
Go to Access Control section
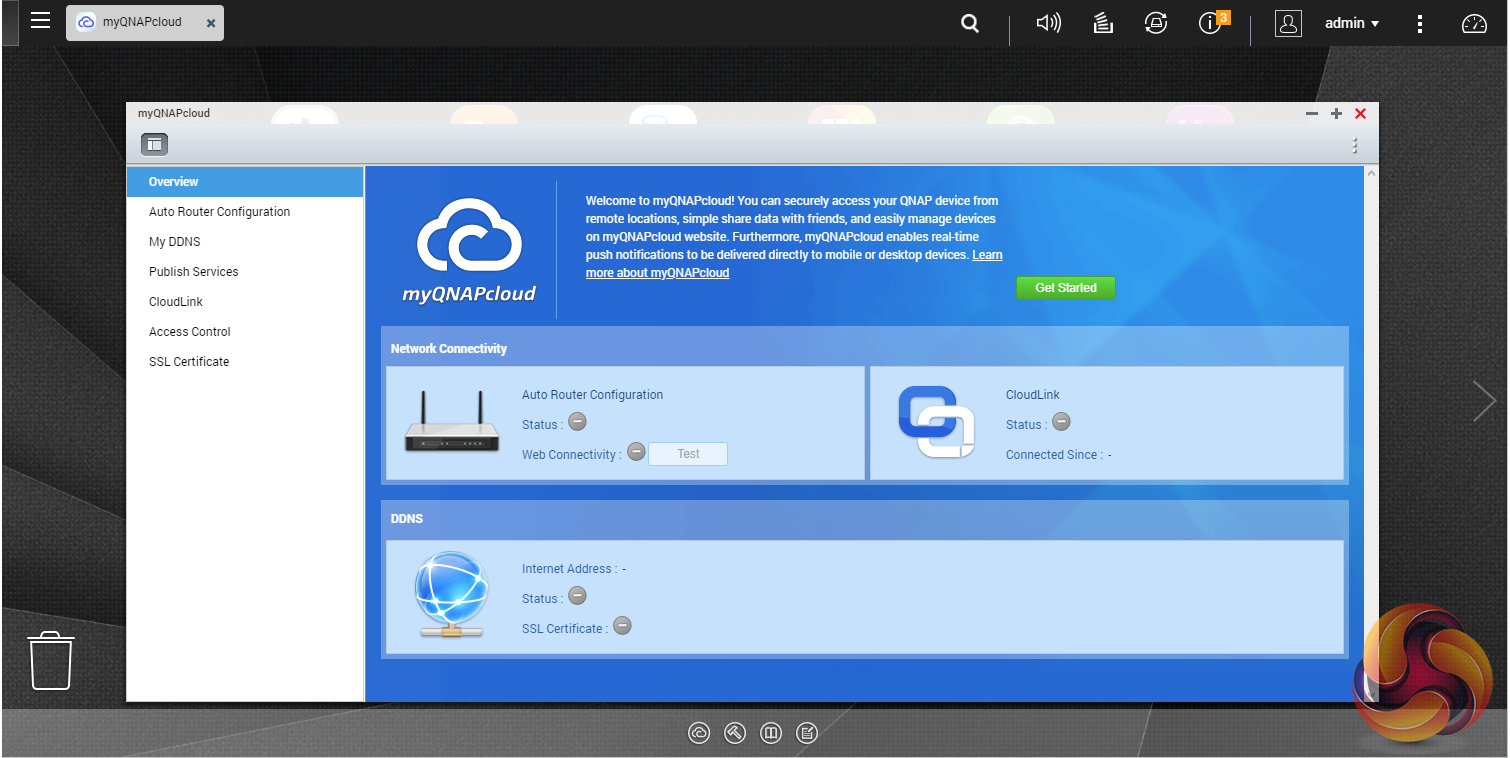coord(245,332)
